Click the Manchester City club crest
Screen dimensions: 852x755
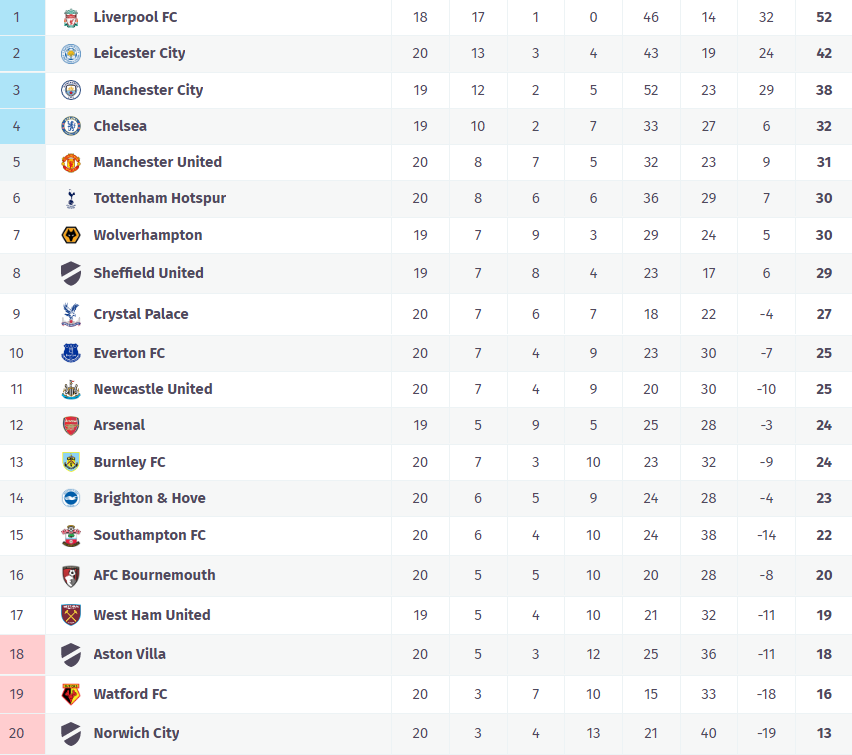tap(70, 90)
